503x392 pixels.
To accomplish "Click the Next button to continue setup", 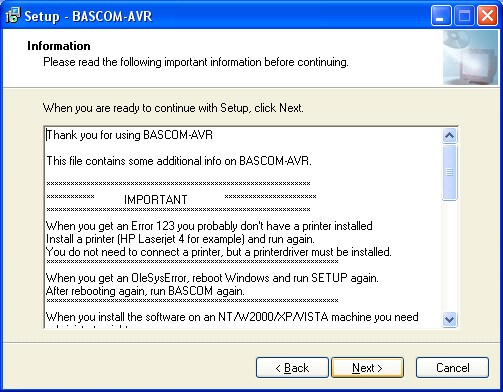I will point(367,368).
